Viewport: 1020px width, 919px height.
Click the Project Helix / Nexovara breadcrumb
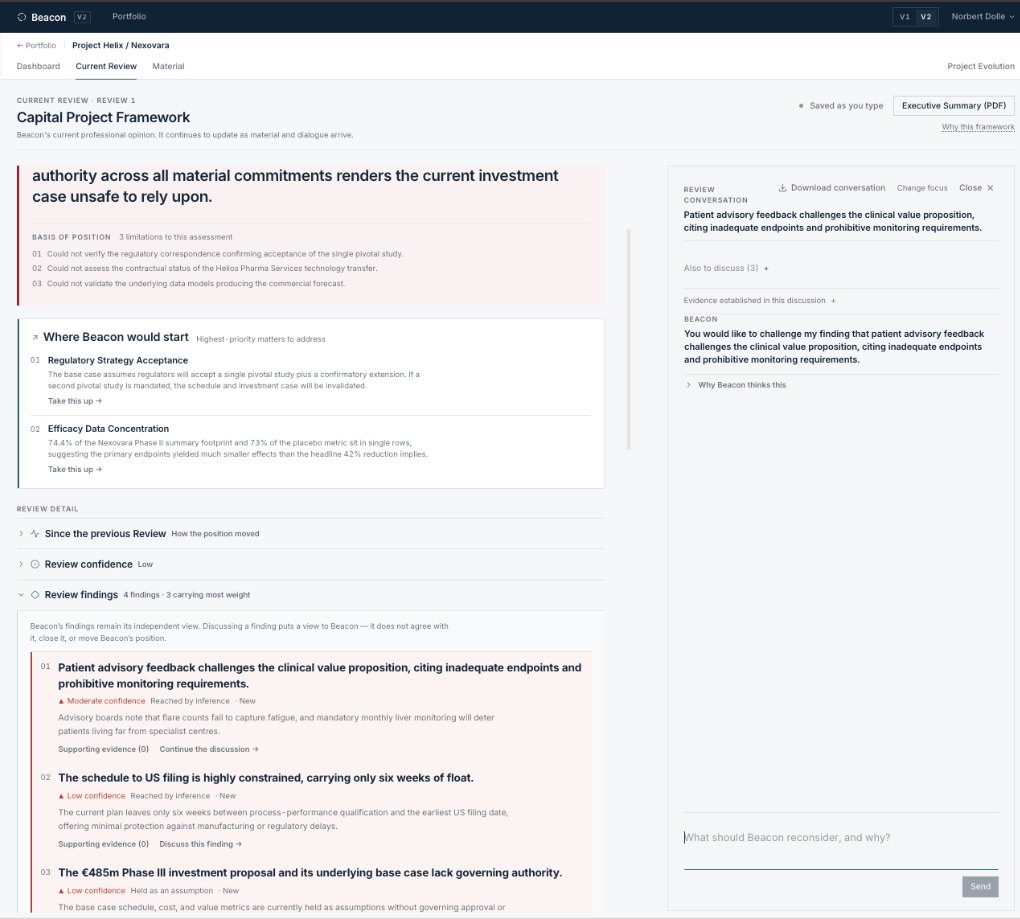click(120, 46)
